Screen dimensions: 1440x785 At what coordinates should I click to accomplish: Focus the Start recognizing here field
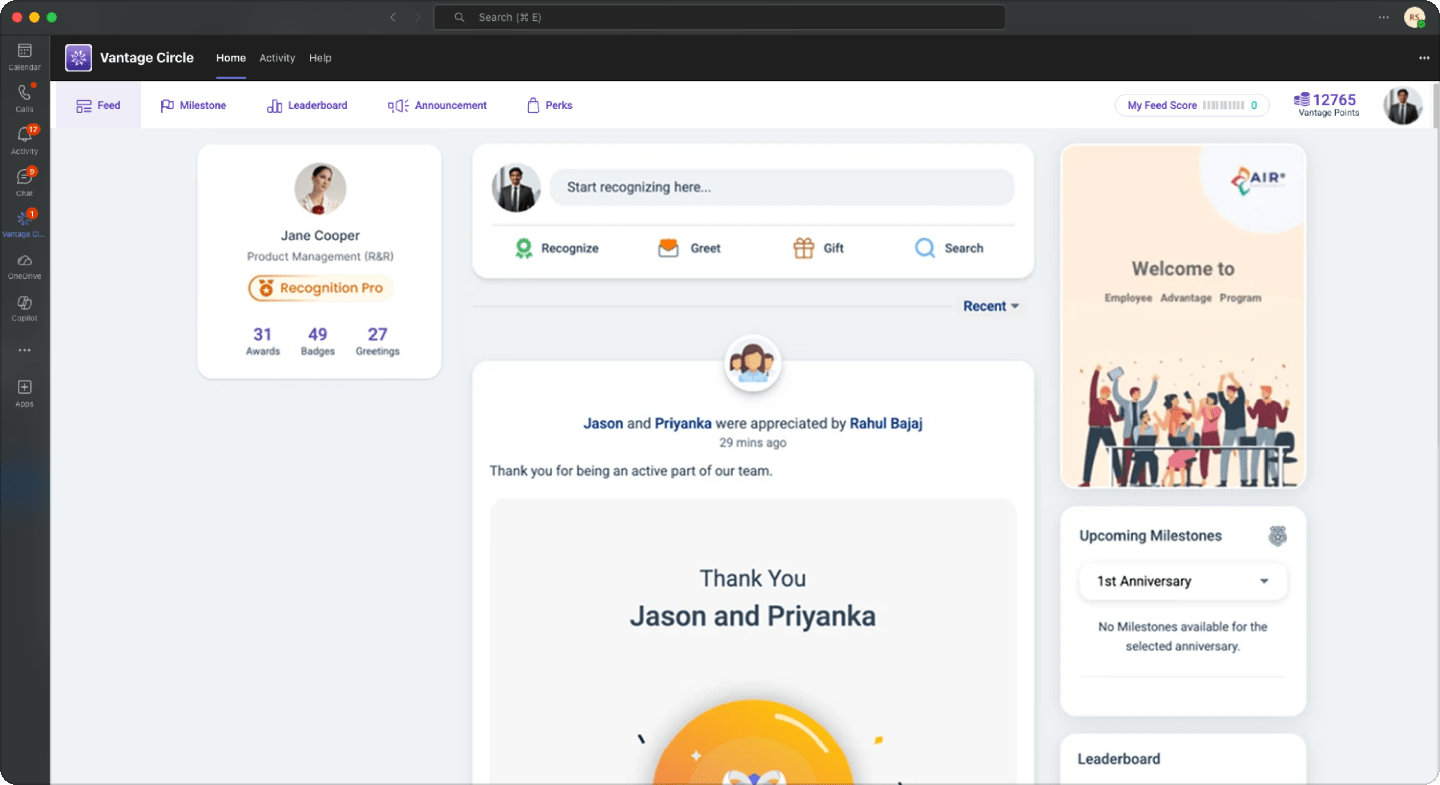(782, 187)
